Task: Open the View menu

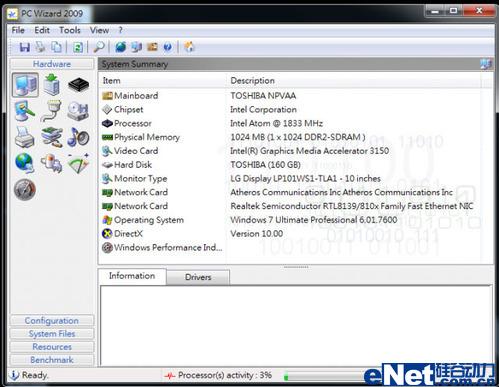Action: (99, 30)
